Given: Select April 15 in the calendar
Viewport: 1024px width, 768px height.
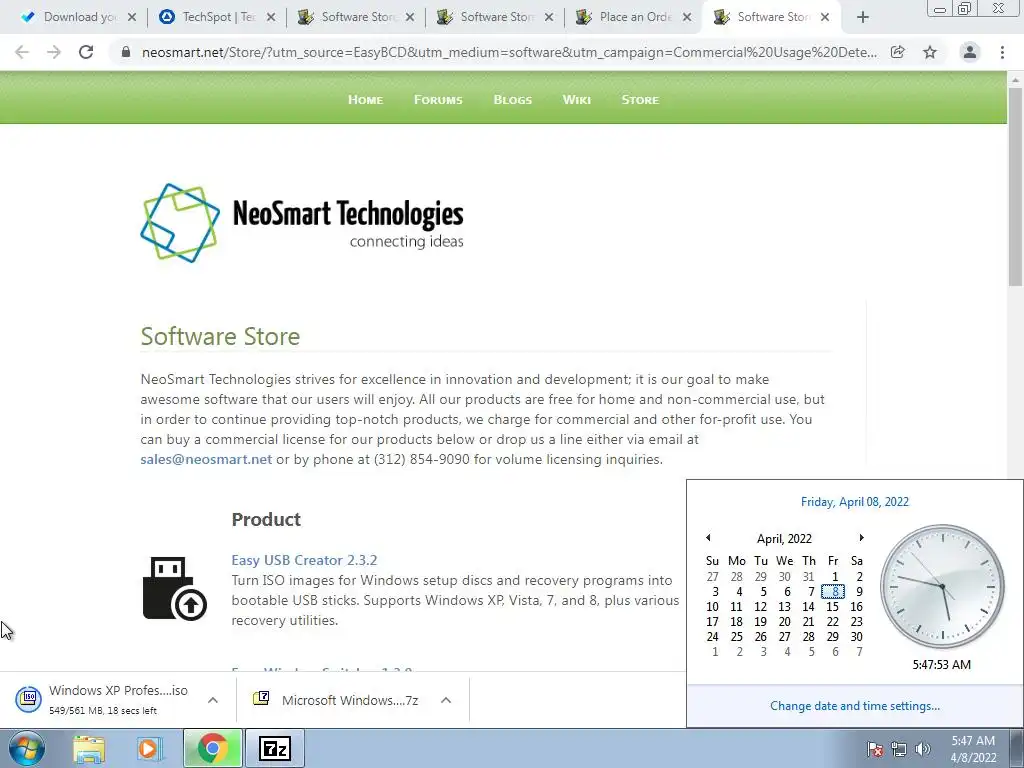Looking at the screenshot, I should coord(833,607).
